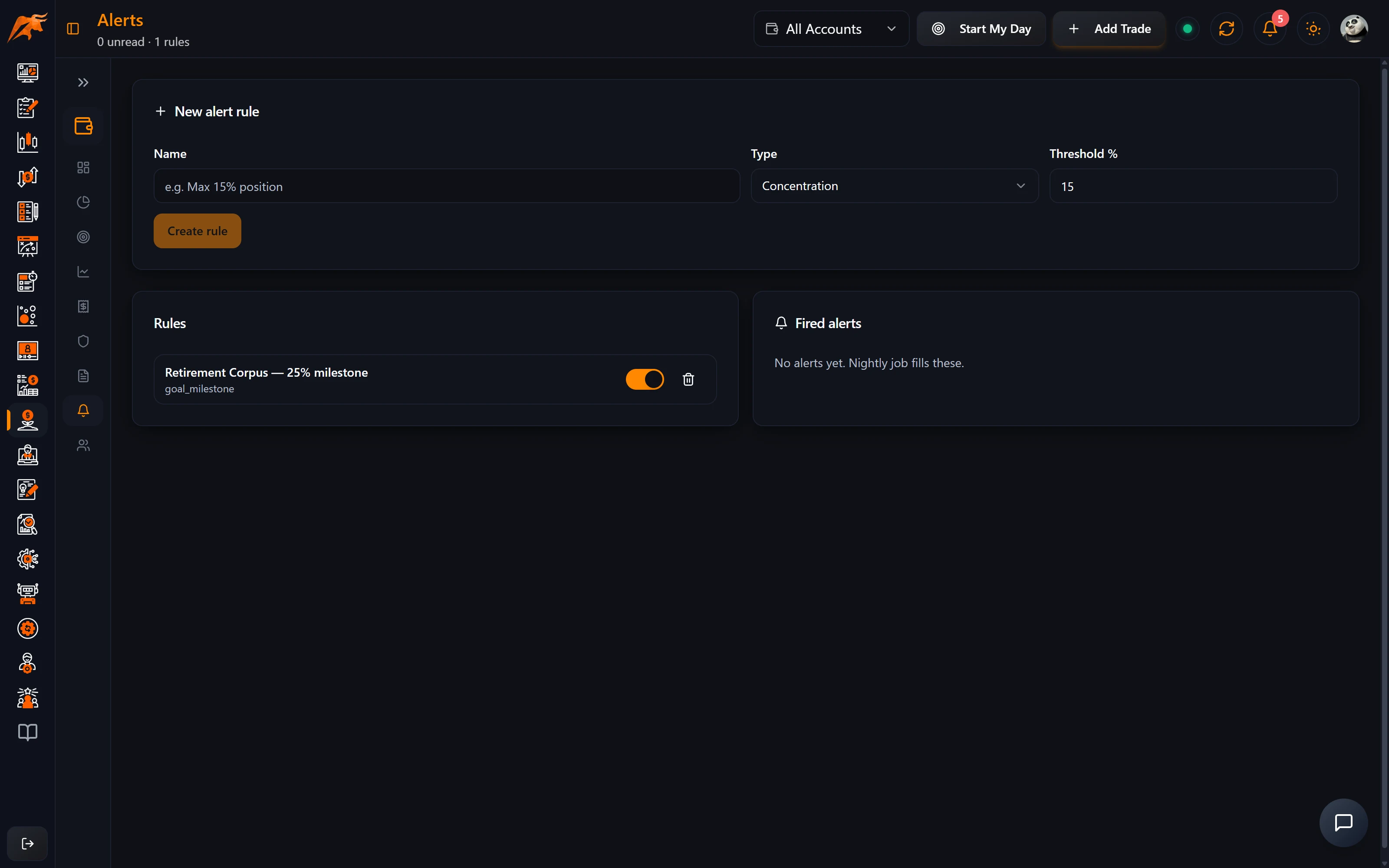Open the book documentation icon
1389x868 pixels.
[x=27, y=733]
